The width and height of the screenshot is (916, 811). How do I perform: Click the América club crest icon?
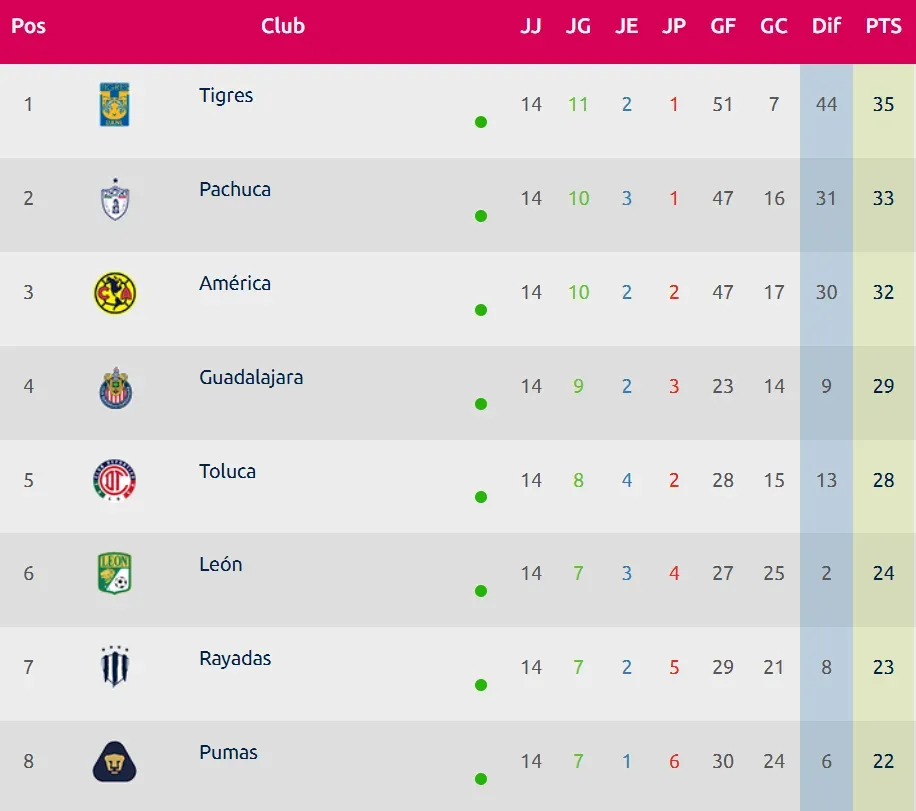click(x=115, y=293)
